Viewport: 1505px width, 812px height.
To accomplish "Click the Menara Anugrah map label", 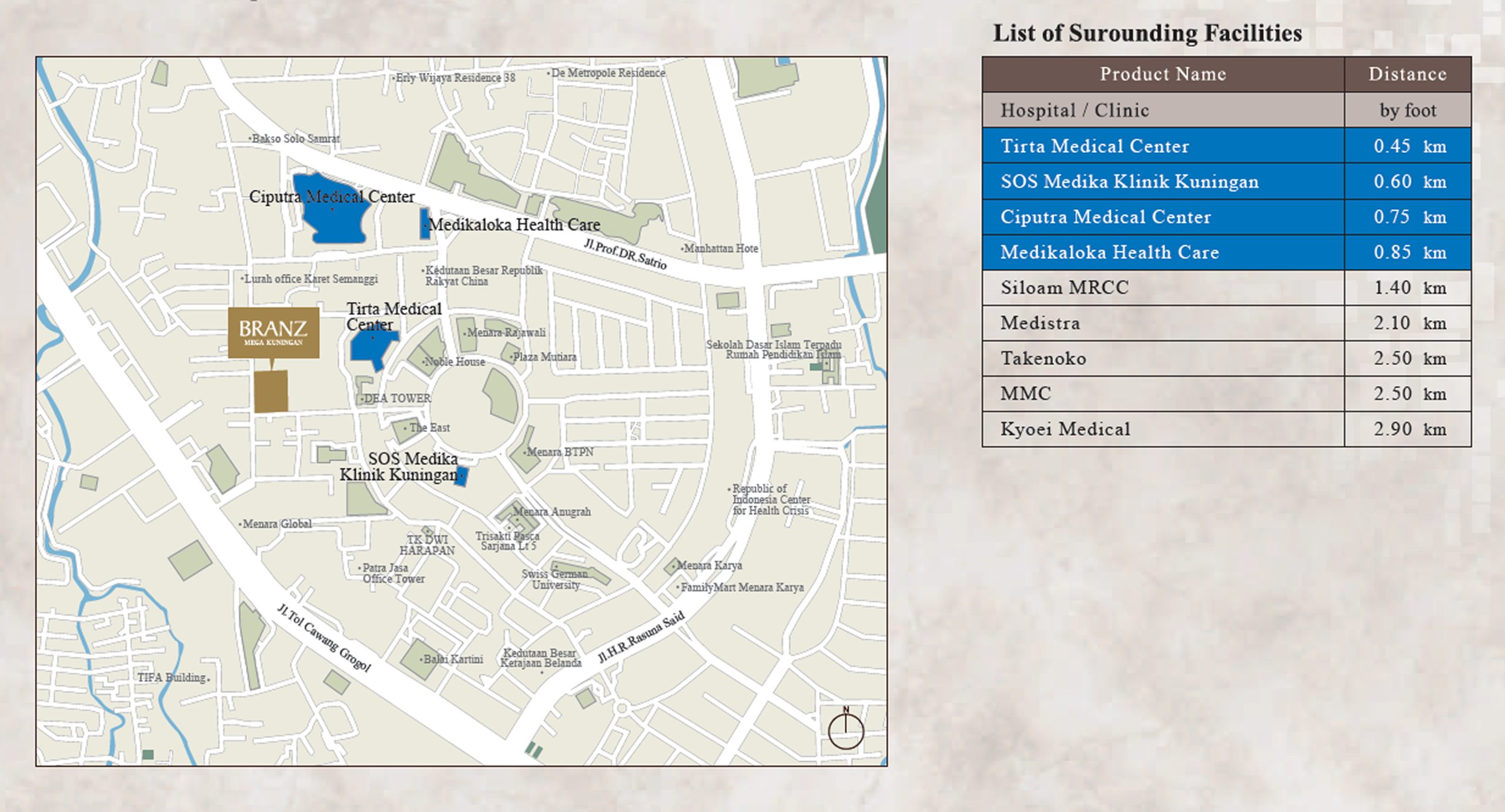I will (551, 512).
